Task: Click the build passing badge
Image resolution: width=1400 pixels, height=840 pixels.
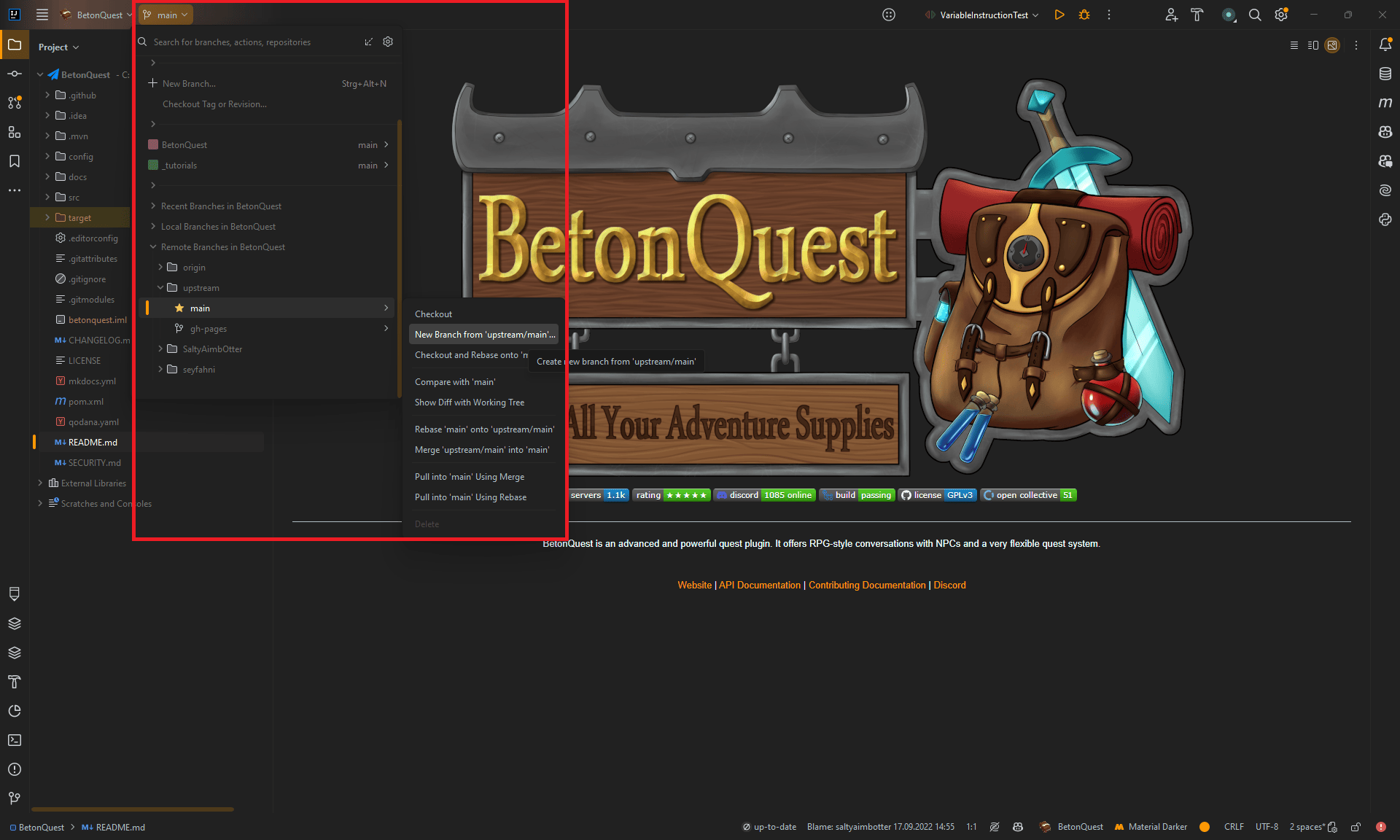Action: [x=857, y=495]
